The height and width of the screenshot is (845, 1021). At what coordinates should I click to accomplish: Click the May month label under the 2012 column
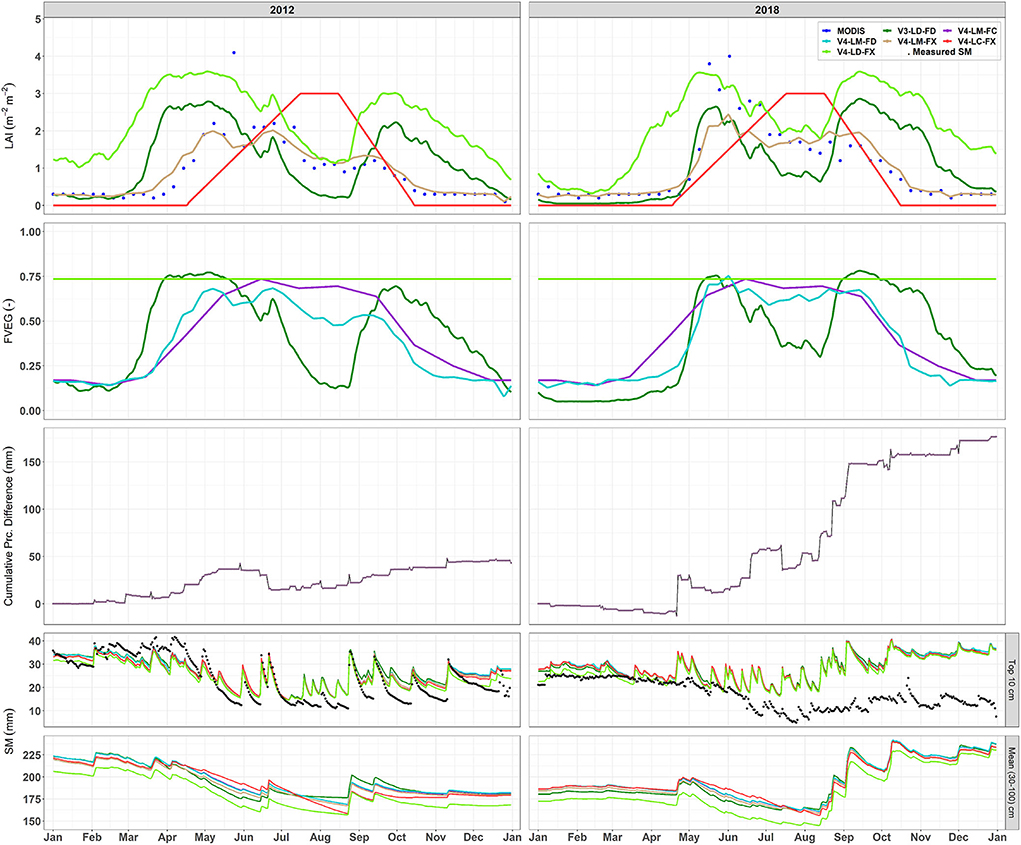[x=204, y=837]
